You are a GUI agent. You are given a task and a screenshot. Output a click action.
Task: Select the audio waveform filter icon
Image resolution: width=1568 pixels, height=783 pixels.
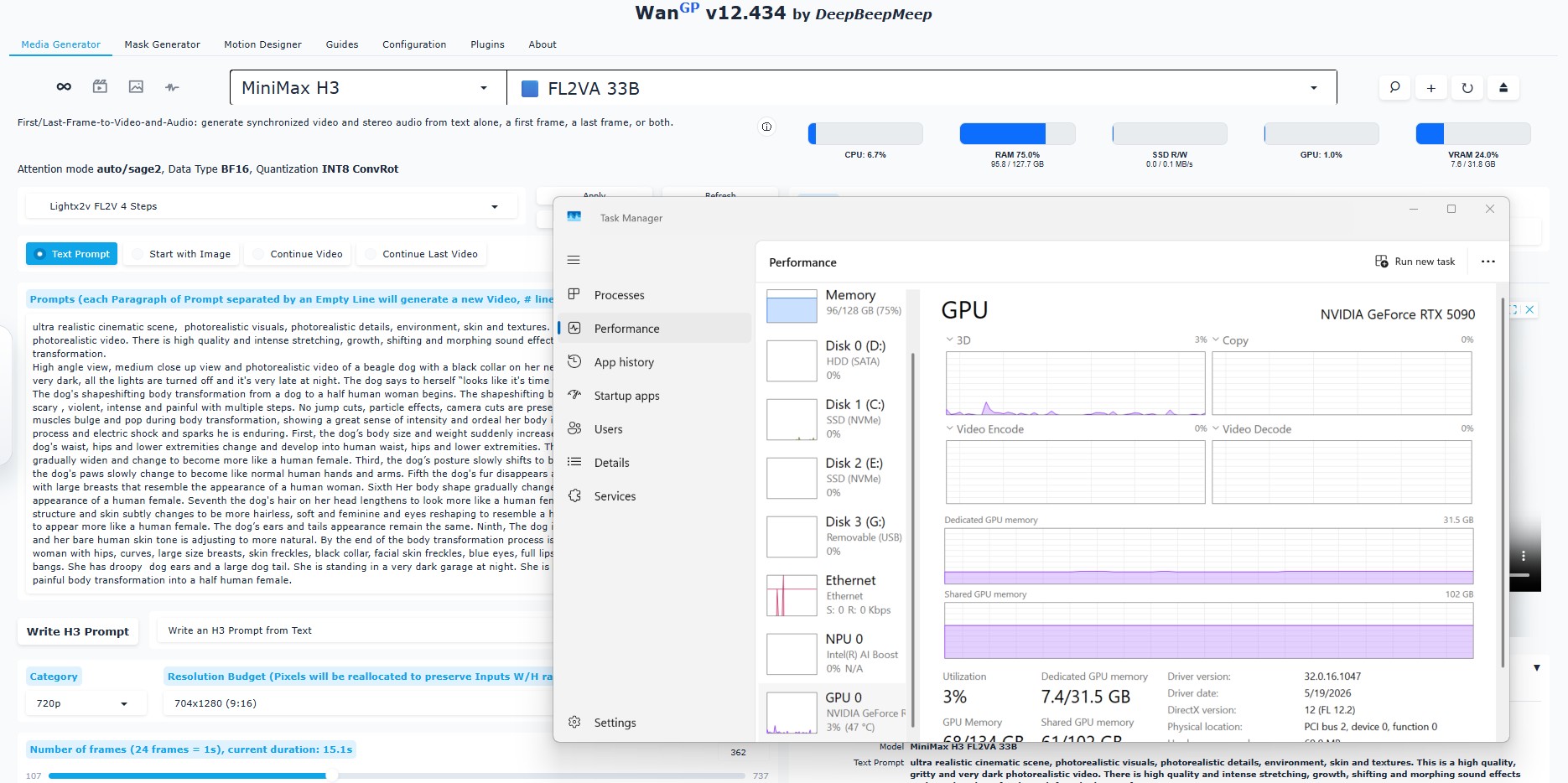click(172, 87)
